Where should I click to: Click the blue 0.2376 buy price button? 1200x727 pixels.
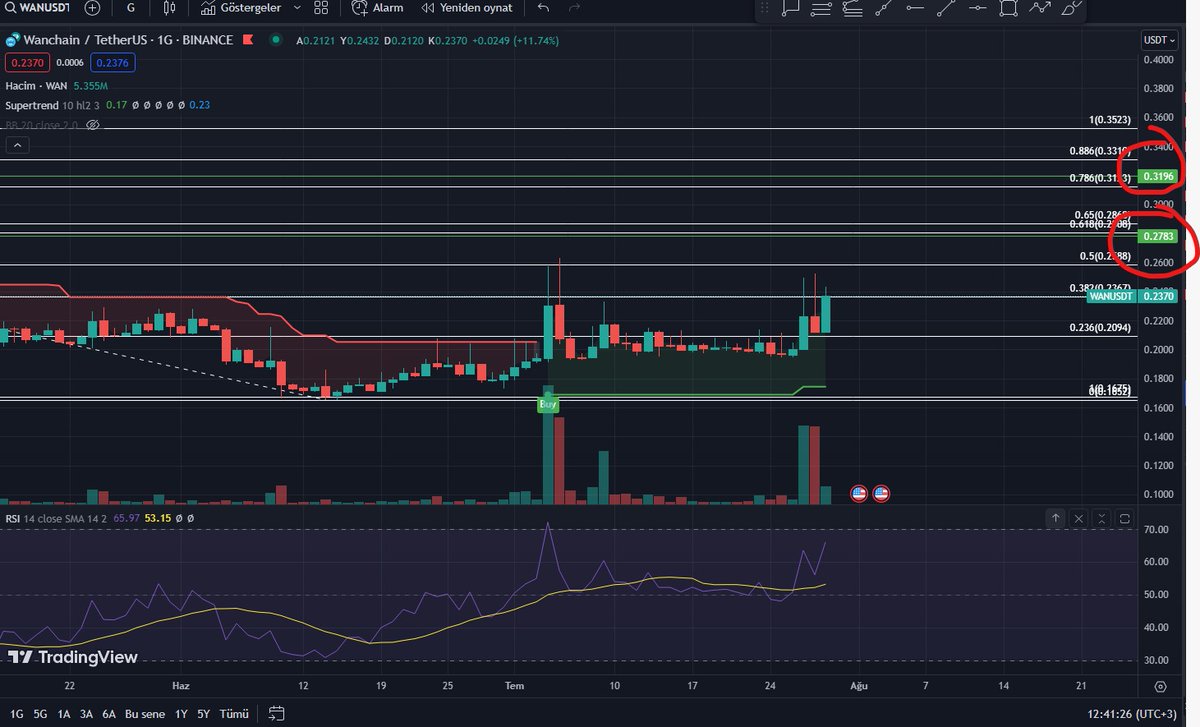(x=111, y=62)
